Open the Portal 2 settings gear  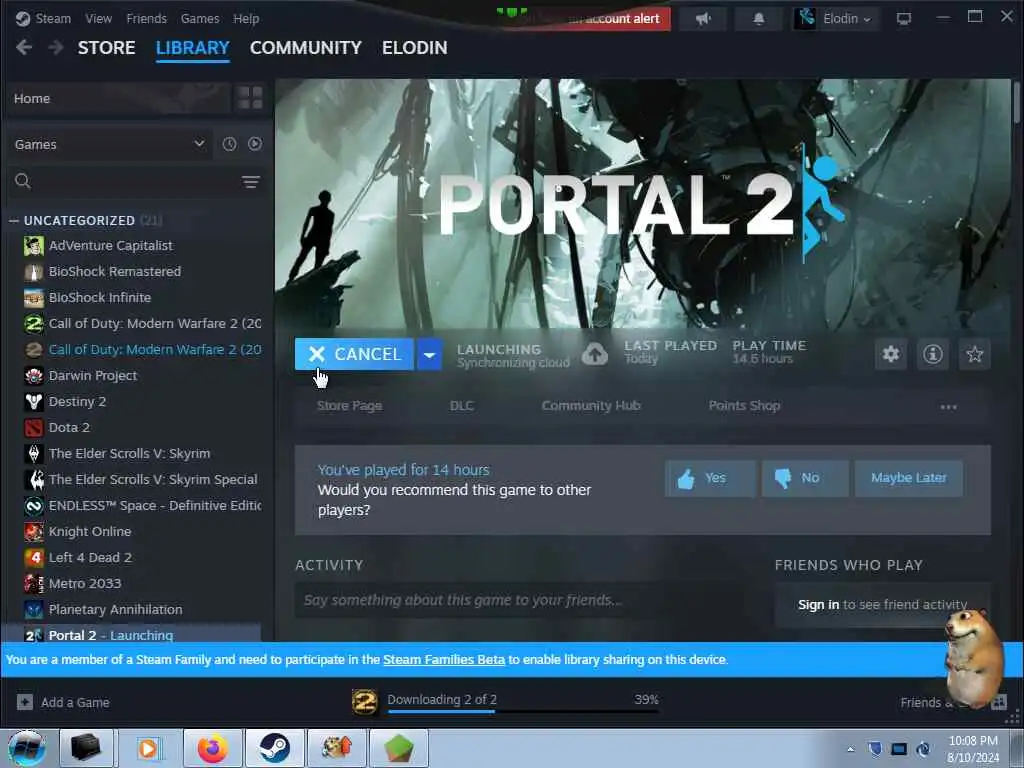891,354
